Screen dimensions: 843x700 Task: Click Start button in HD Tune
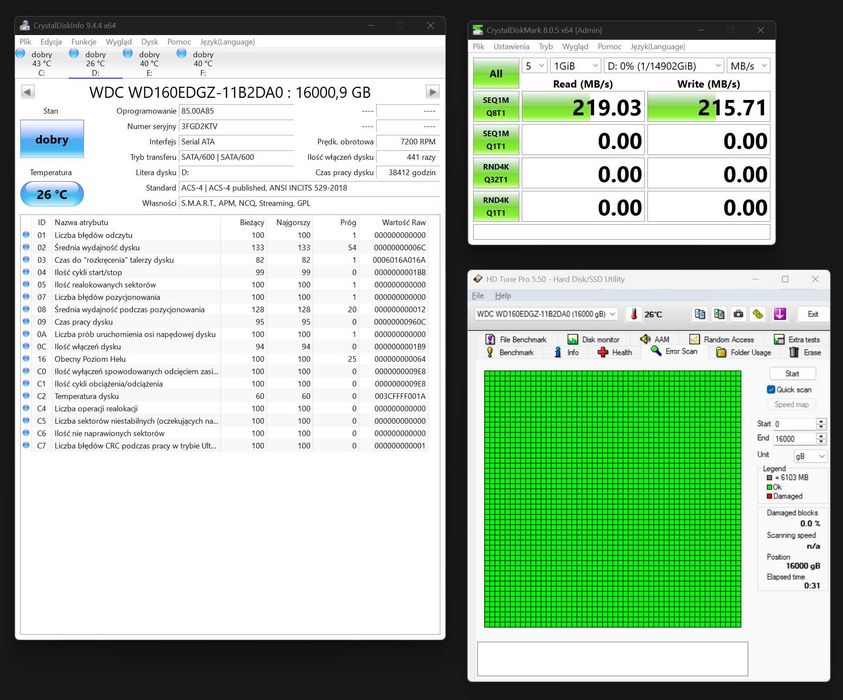(792, 373)
